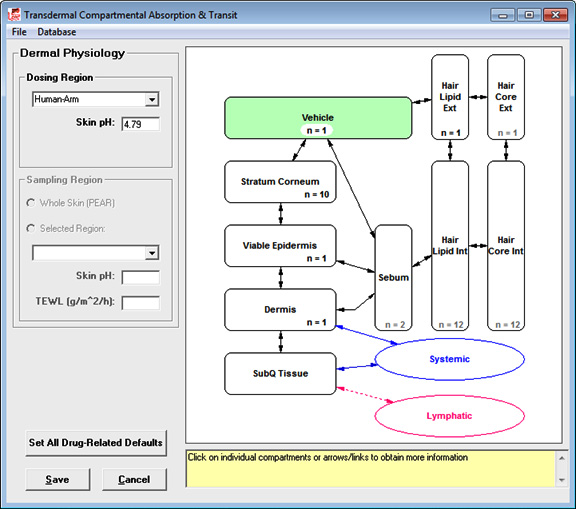The height and width of the screenshot is (509, 576).
Task: Click the n = 12 label in Hair Lipid Int
Action: 451,325
